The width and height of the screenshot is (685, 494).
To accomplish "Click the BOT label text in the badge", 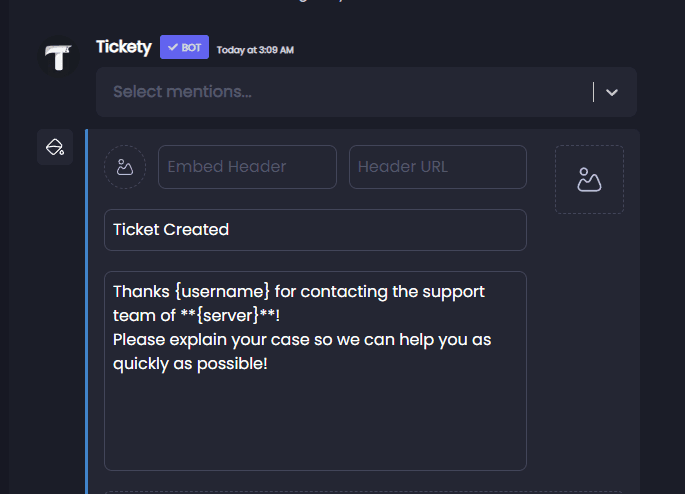I will point(191,47).
